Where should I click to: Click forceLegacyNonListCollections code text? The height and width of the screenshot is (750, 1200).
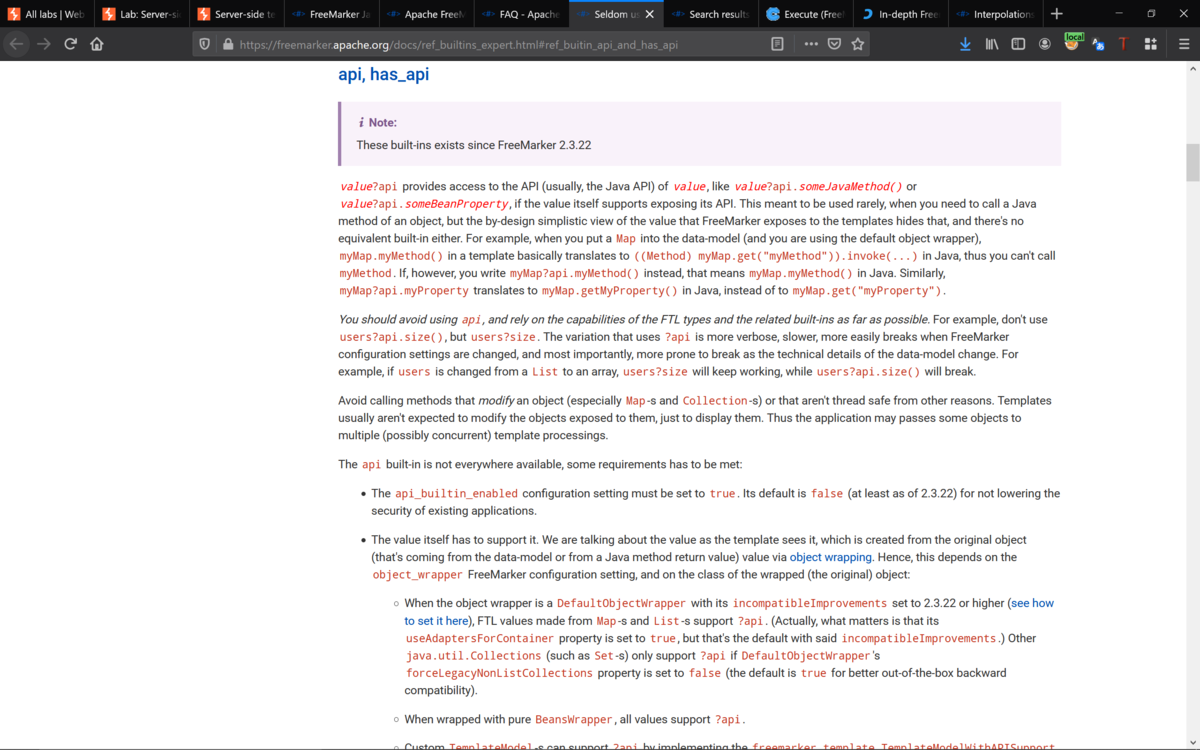[500, 674]
